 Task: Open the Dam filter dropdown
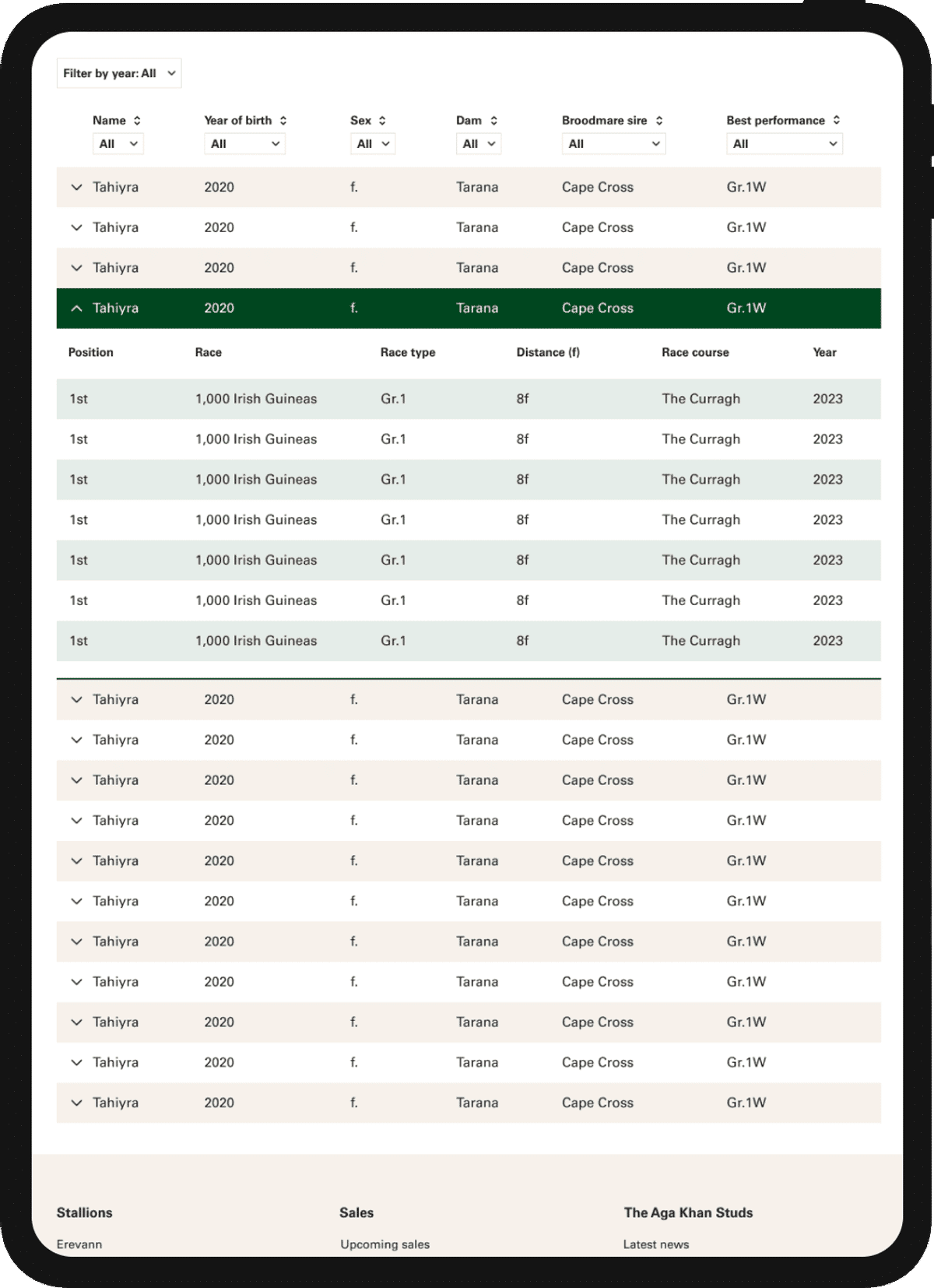478,144
